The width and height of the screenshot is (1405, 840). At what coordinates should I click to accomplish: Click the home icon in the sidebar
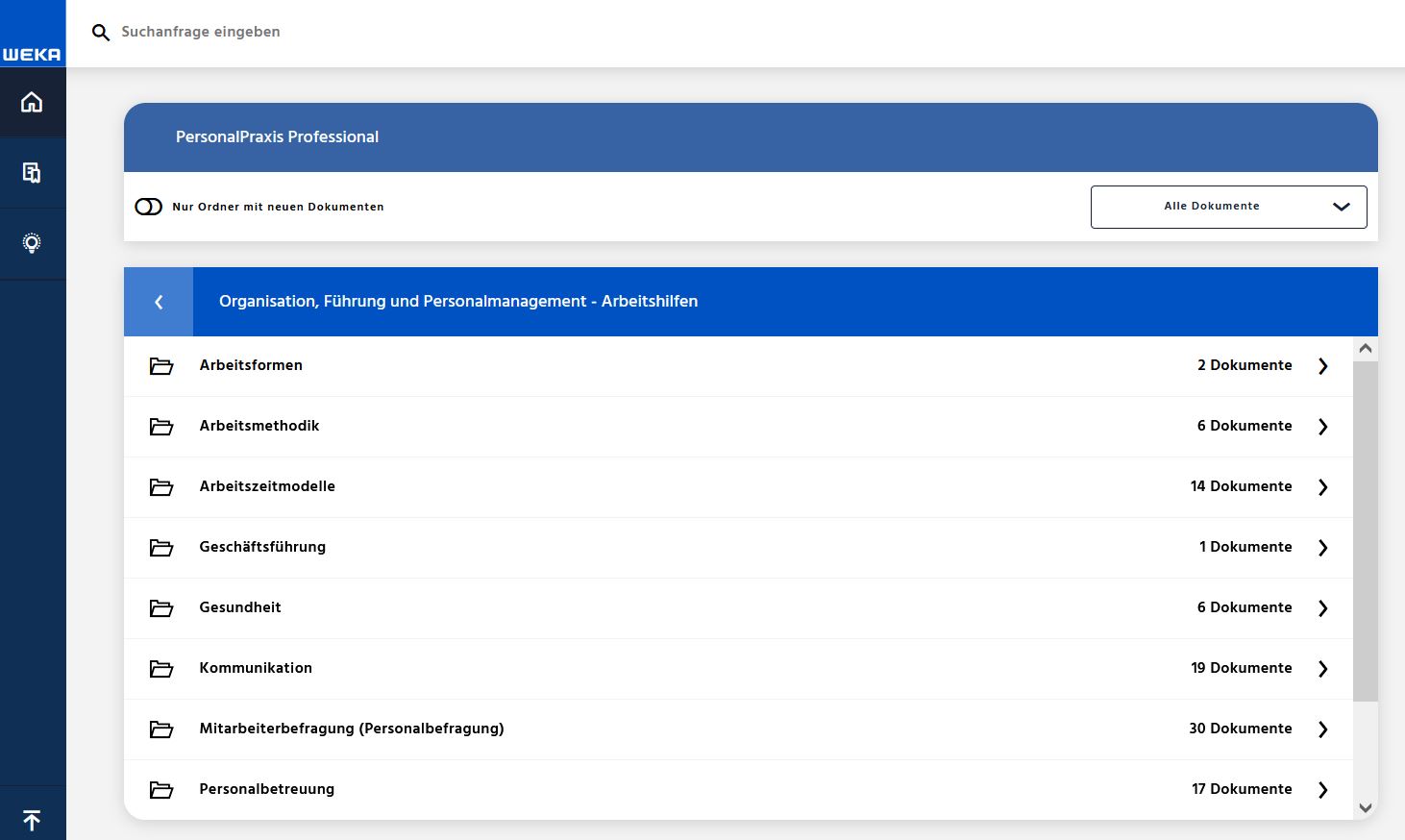(x=32, y=102)
